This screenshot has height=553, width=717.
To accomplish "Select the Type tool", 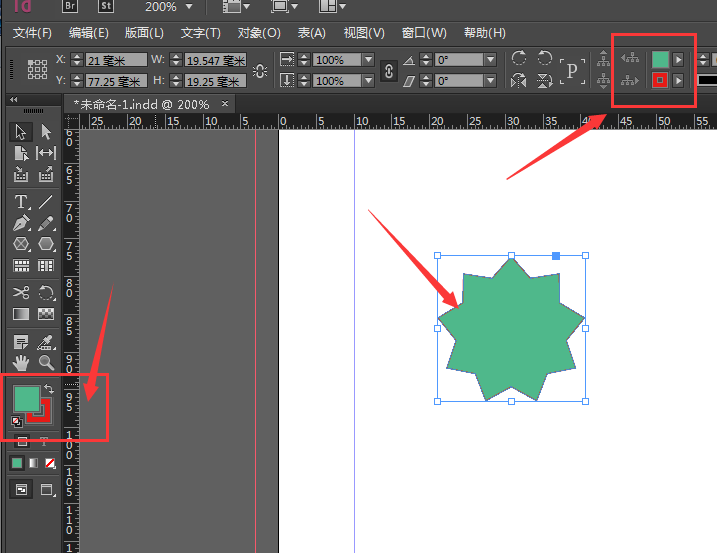I will pos(21,202).
